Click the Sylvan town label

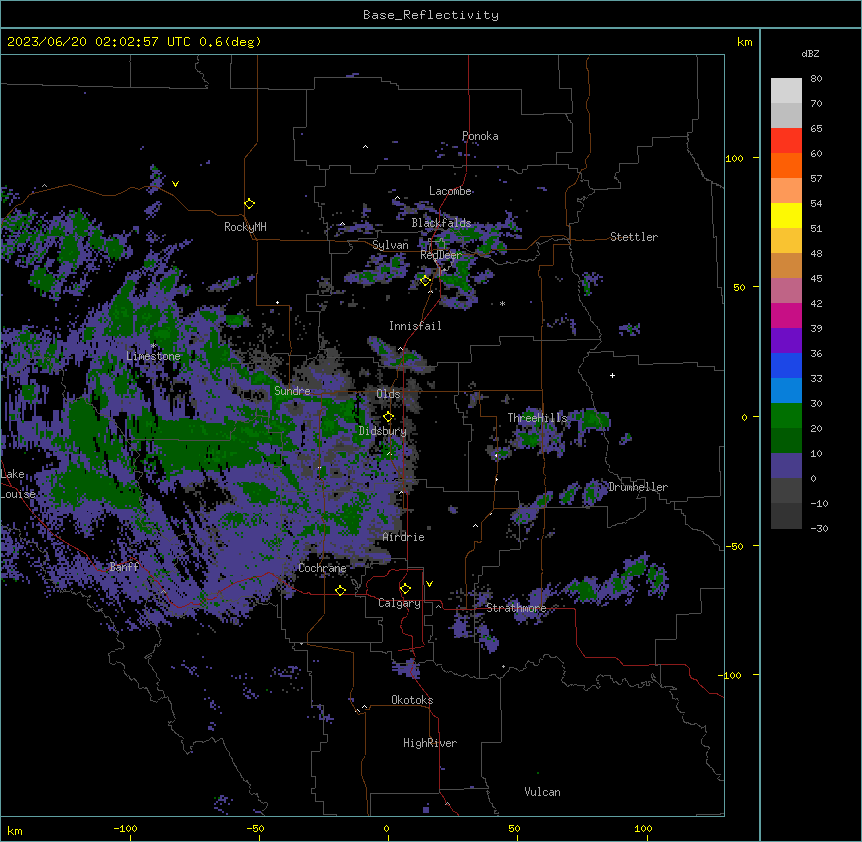pyautogui.click(x=390, y=245)
